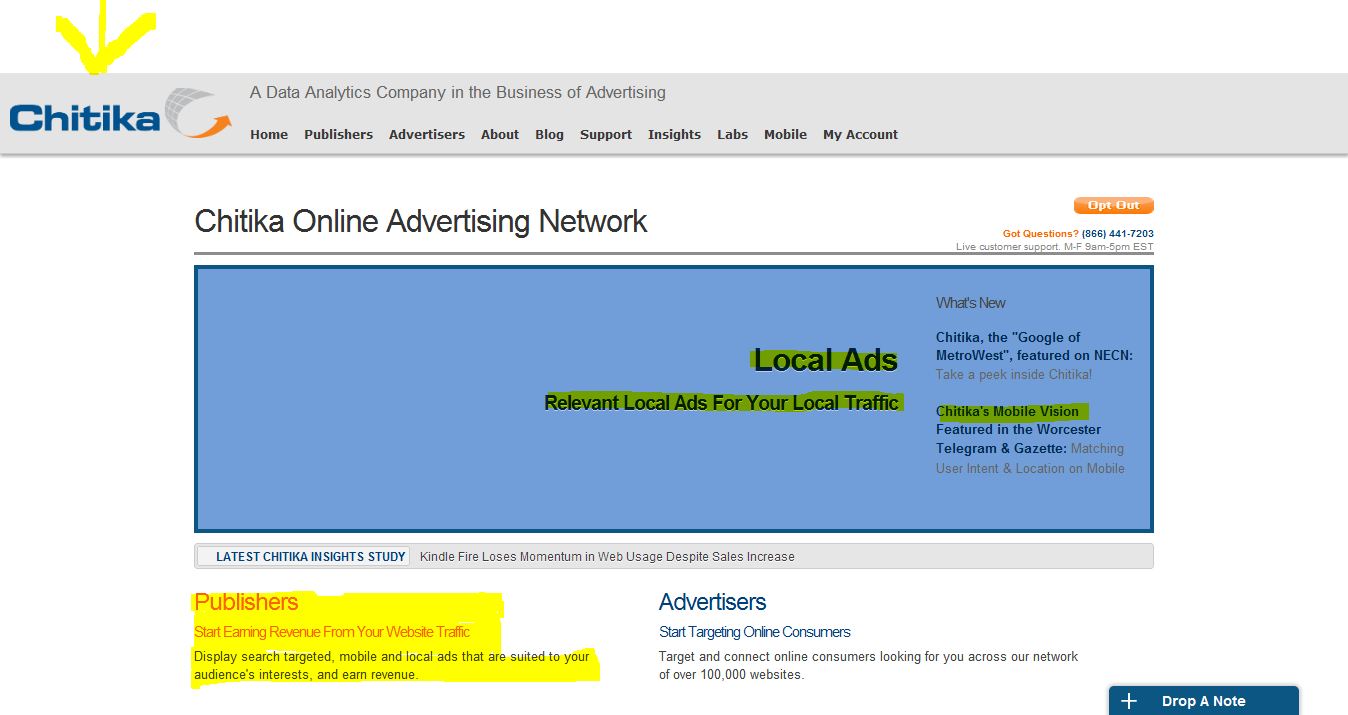
Task: Open My Account
Action: coord(860,134)
